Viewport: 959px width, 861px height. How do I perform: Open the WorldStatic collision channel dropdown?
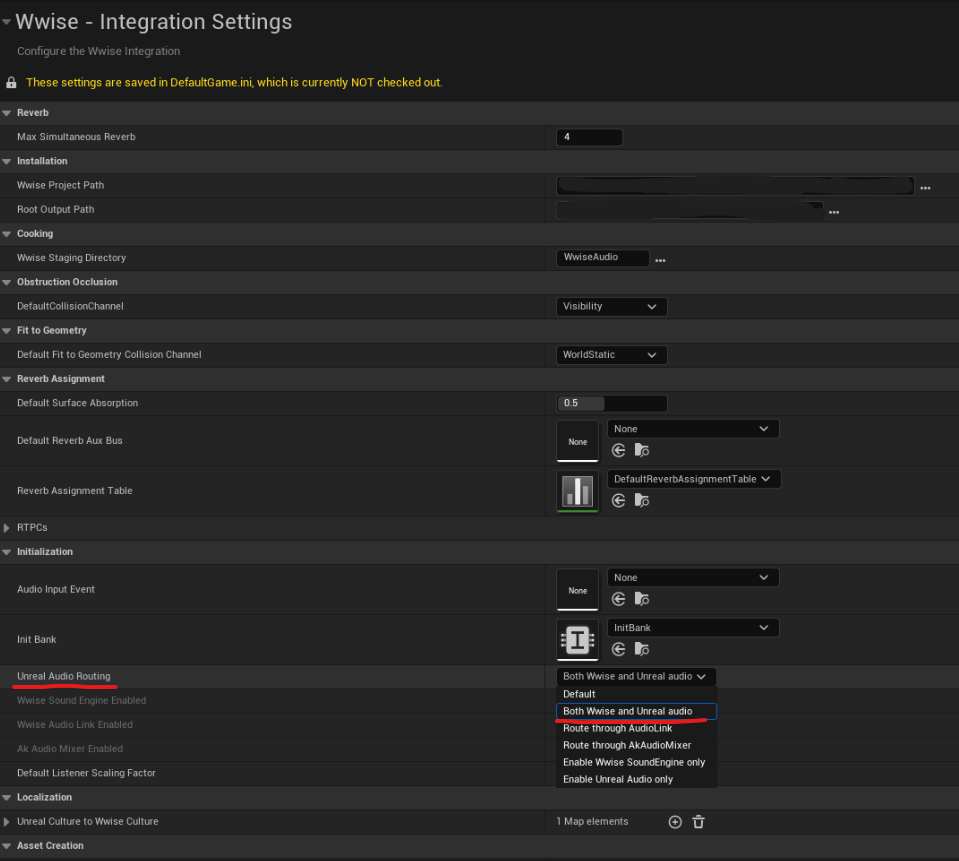(x=611, y=355)
